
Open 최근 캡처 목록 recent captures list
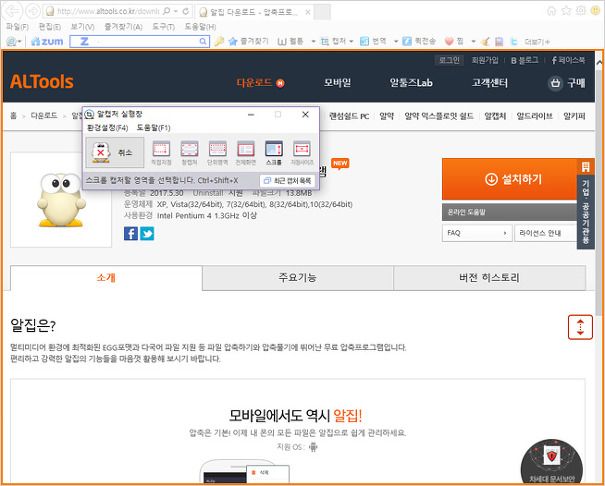pyautogui.click(x=287, y=181)
